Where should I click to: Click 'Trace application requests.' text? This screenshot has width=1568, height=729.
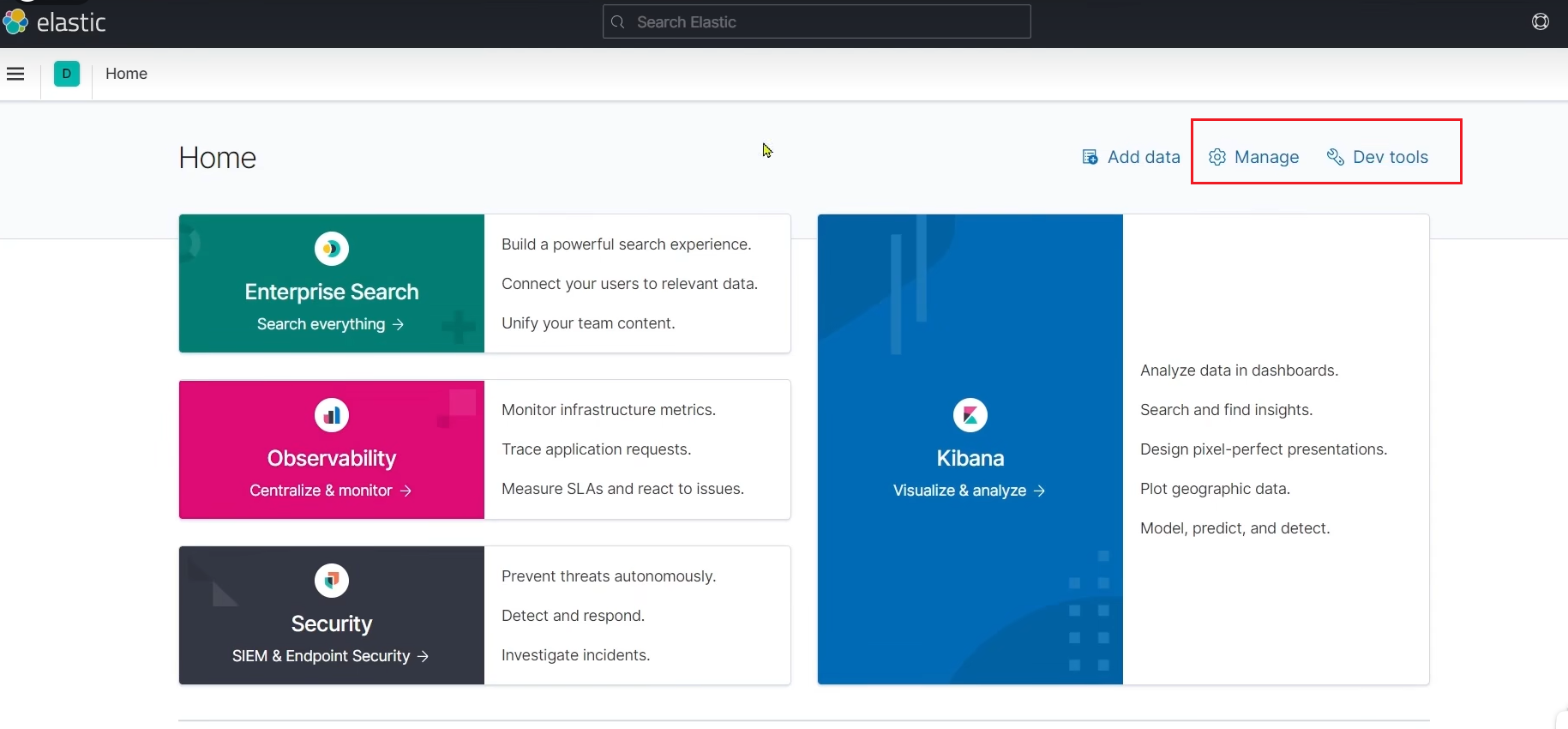[597, 449]
